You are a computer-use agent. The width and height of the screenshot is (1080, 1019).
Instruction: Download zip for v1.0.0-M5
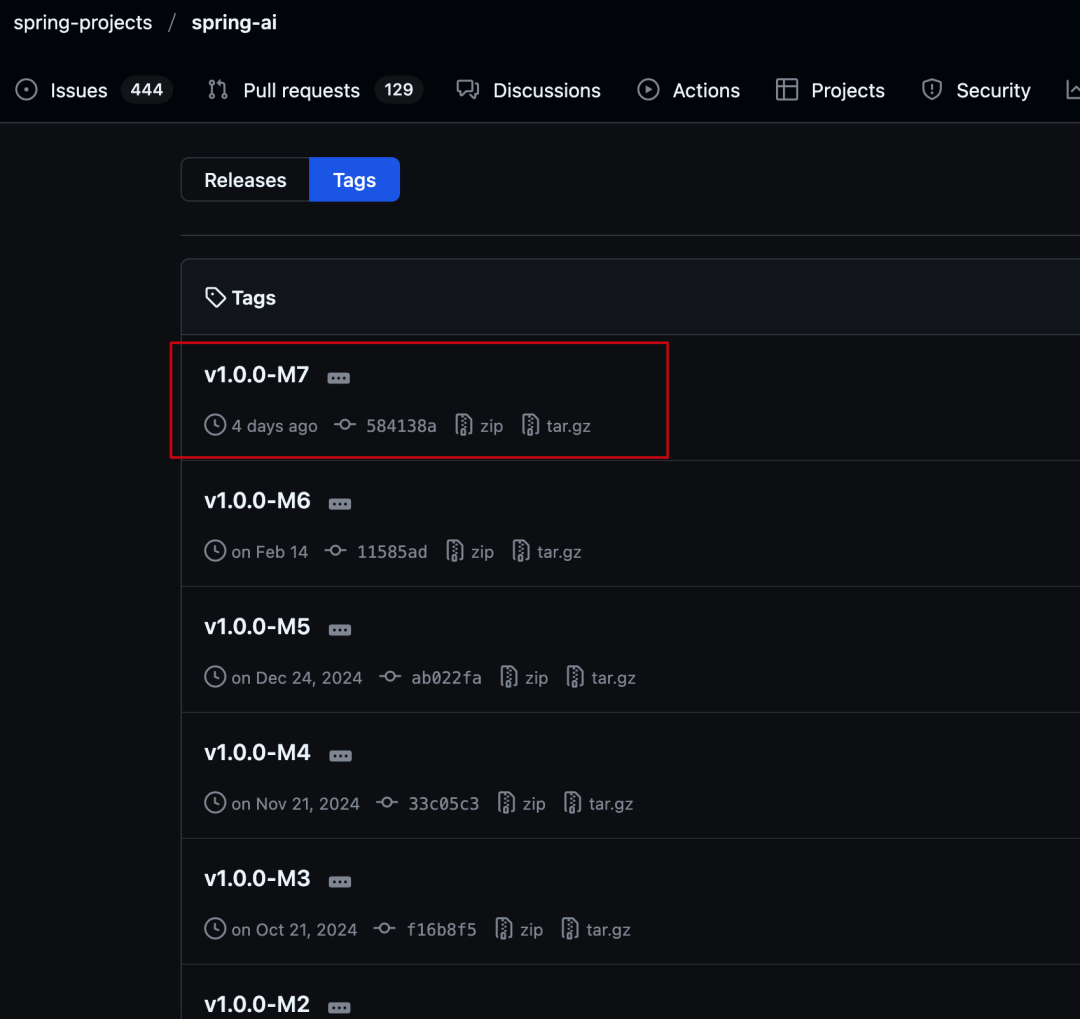click(x=537, y=678)
